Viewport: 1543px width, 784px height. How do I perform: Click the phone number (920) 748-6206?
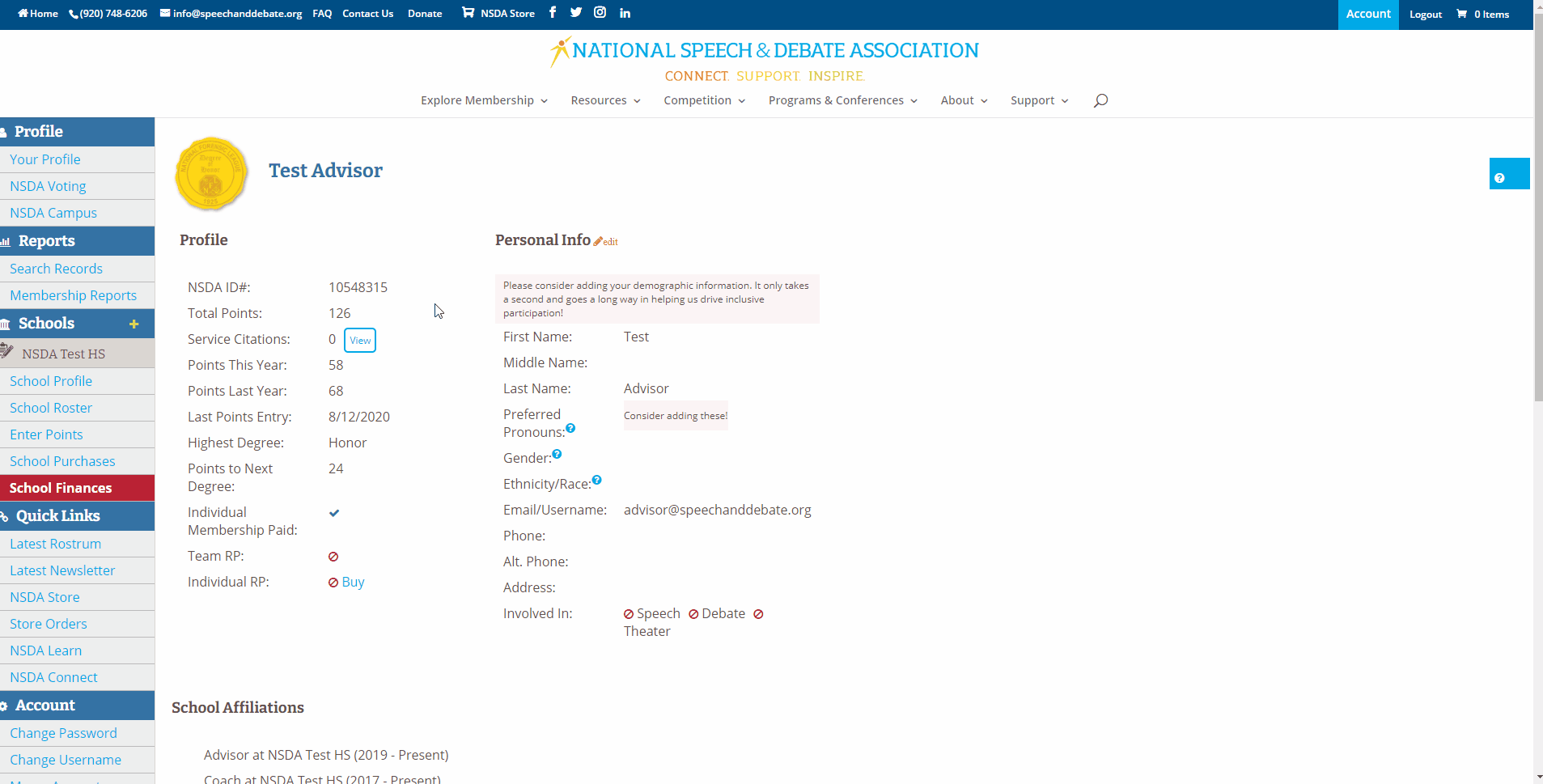coord(108,14)
